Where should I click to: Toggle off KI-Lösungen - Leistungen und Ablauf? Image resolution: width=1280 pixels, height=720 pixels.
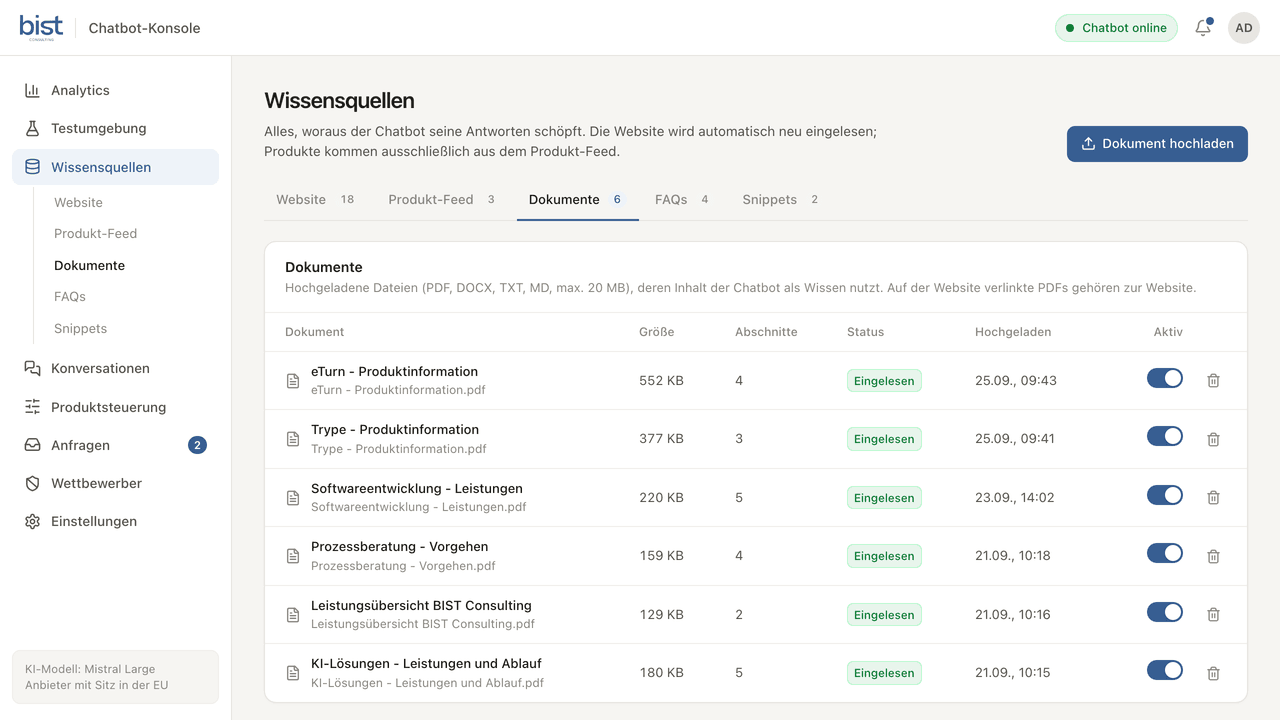(x=1165, y=670)
